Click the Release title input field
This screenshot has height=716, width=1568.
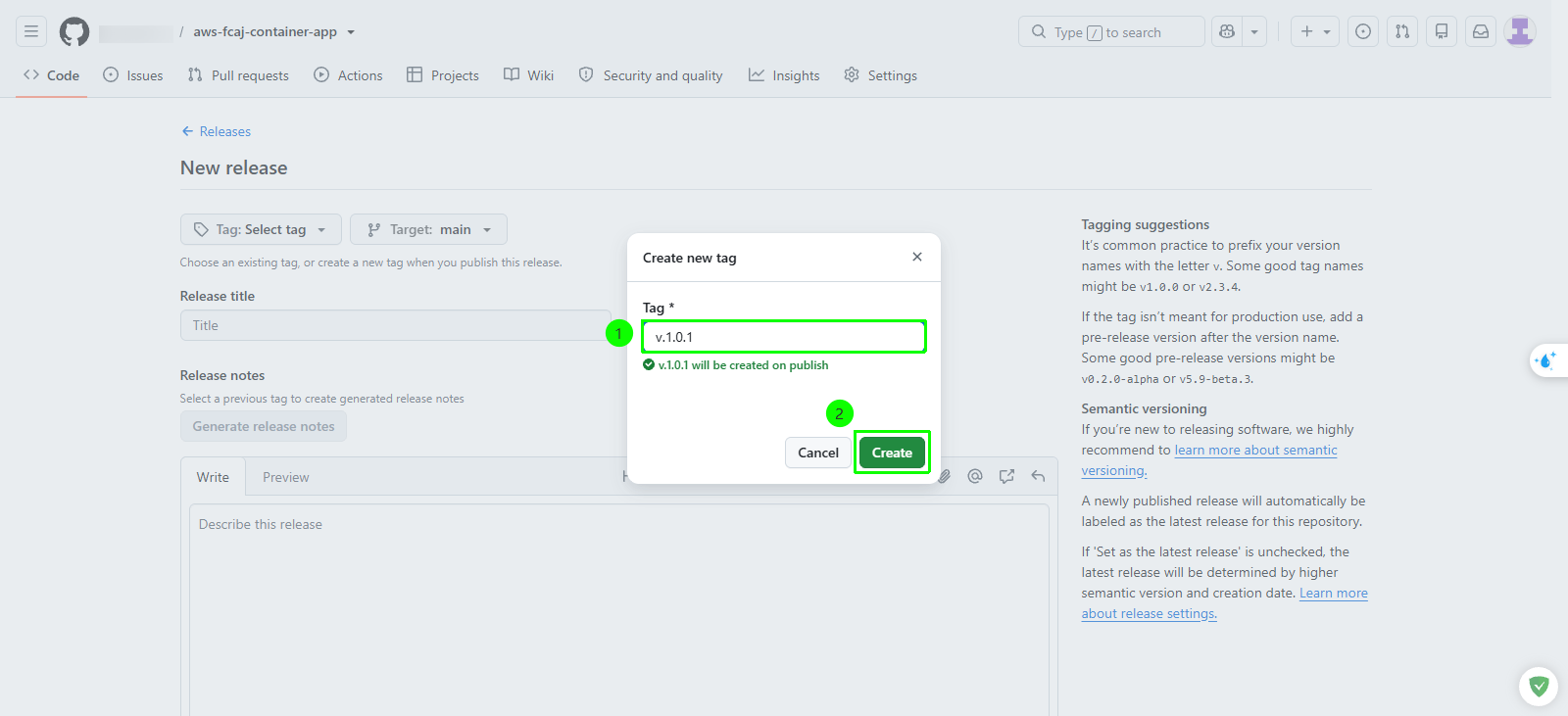click(x=395, y=325)
